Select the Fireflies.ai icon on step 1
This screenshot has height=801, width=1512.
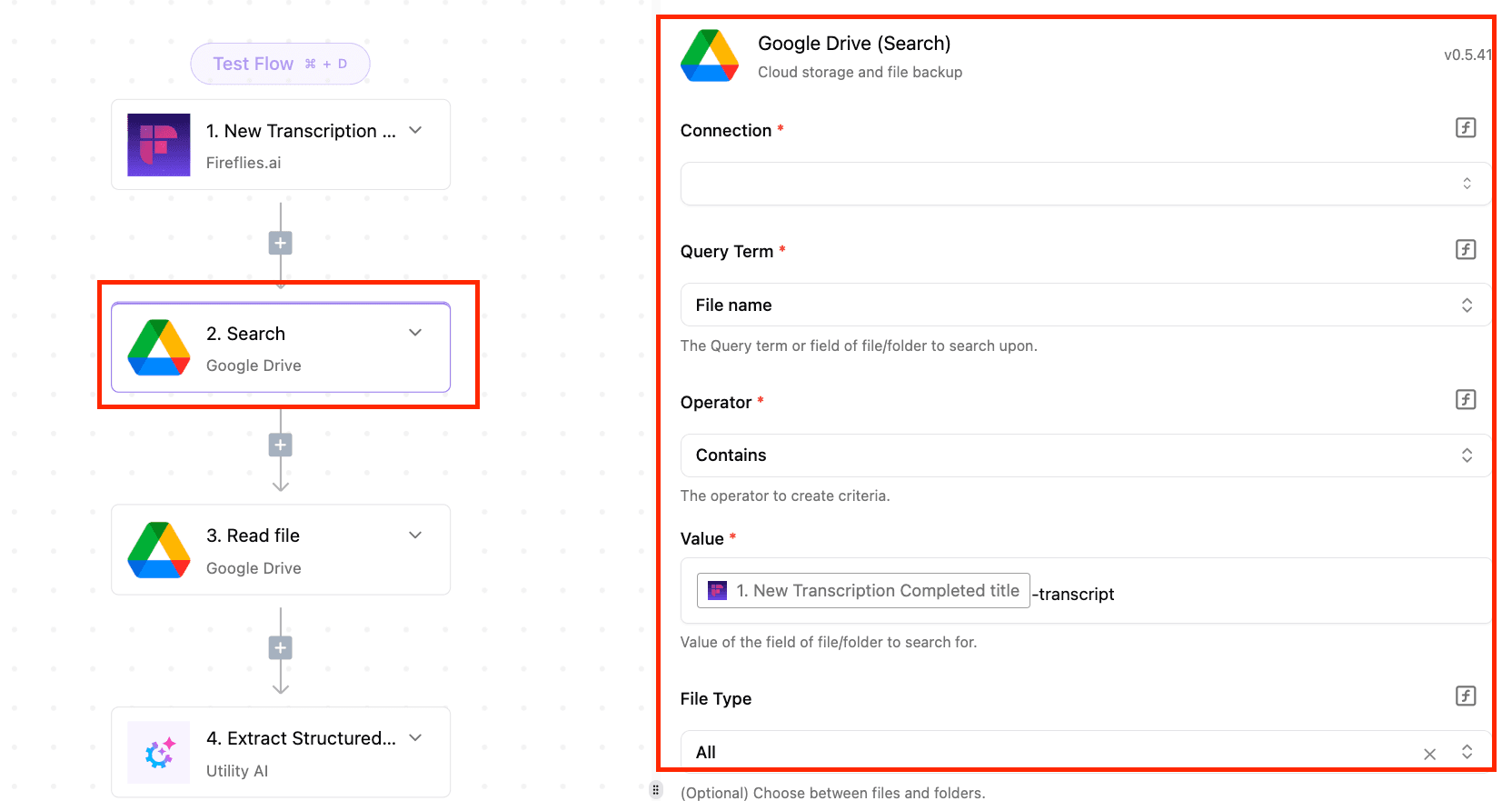tap(159, 145)
